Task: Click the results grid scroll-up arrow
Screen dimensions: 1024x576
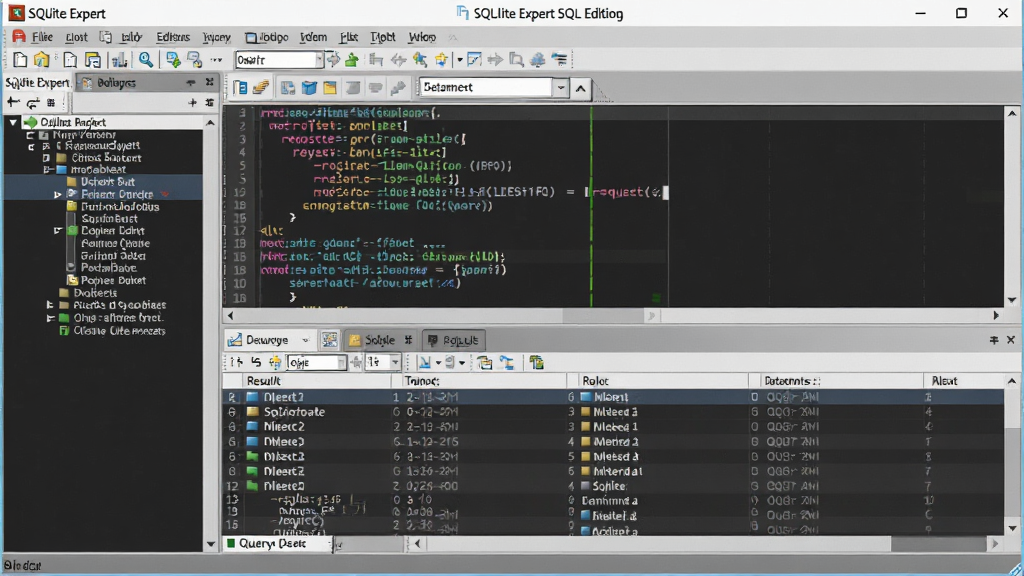Action: click(x=1012, y=381)
